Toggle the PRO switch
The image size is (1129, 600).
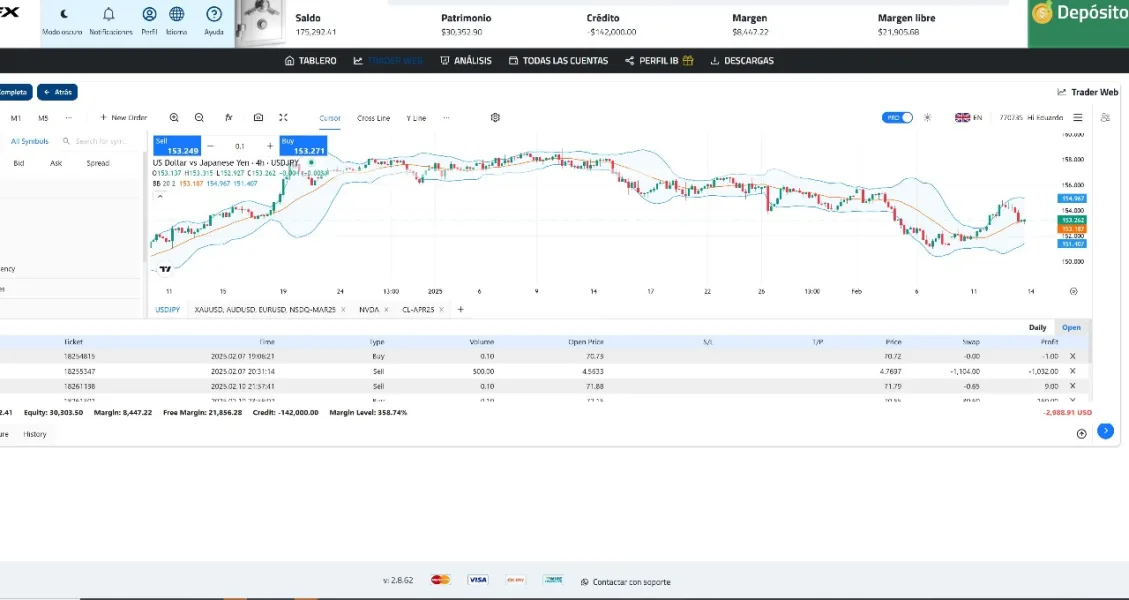coord(897,118)
